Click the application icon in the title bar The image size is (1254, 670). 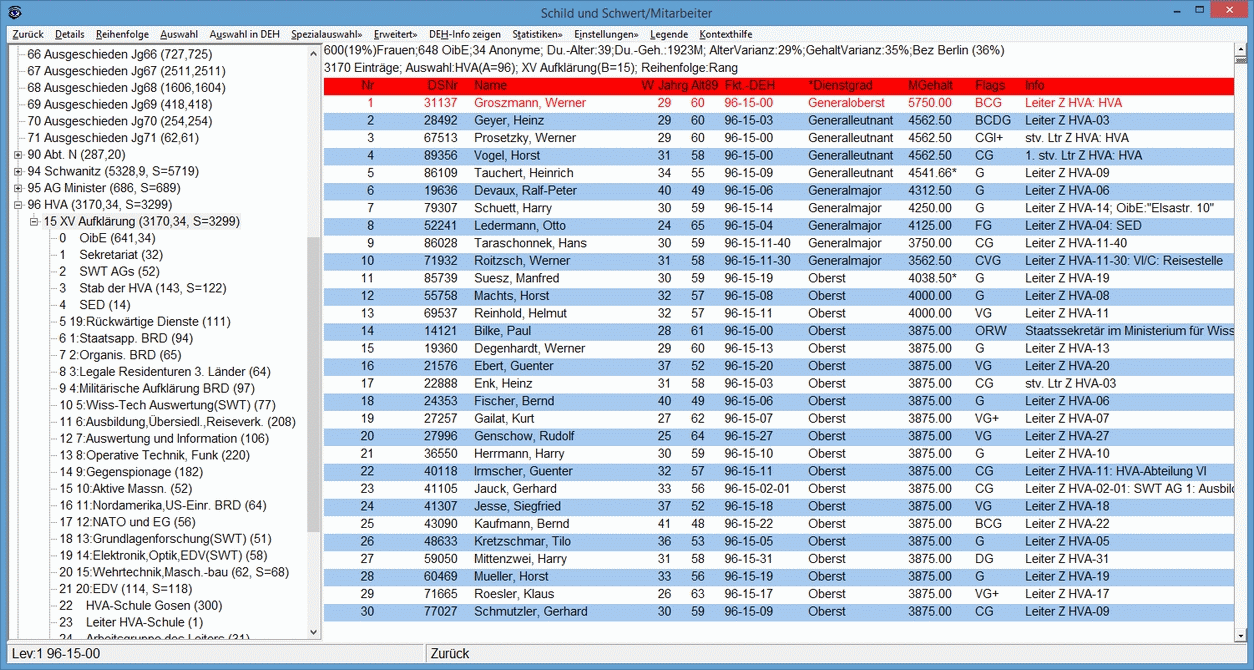(15, 13)
